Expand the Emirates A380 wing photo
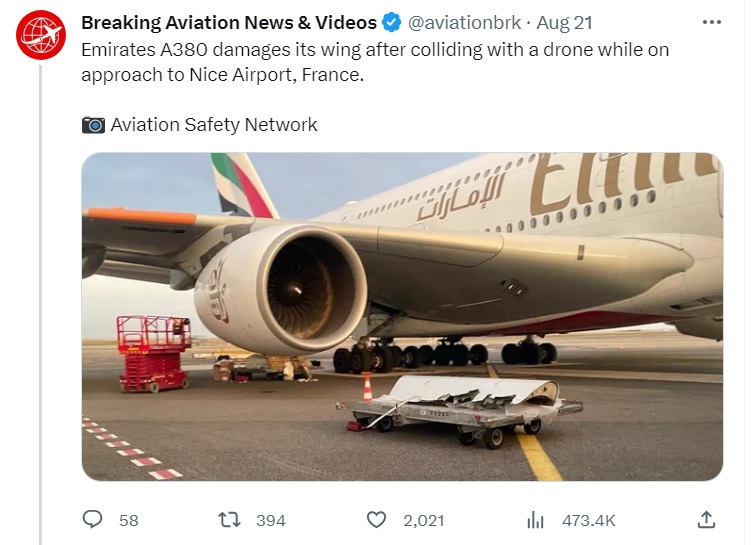 pyautogui.click(x=402, y=316)
